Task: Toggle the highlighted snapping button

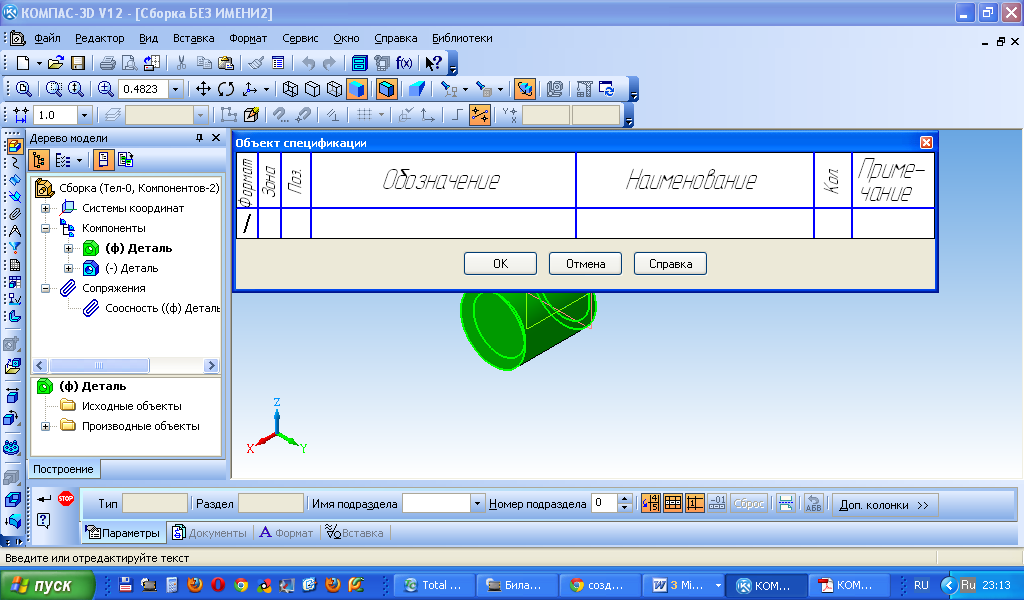Action: pyautogui.click(x=480, y=115)
